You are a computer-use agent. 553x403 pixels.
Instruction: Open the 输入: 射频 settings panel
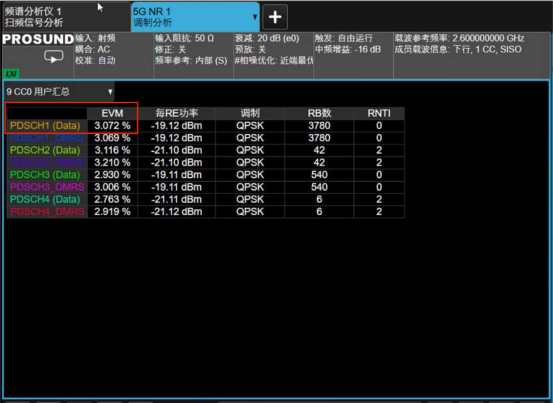114,55
